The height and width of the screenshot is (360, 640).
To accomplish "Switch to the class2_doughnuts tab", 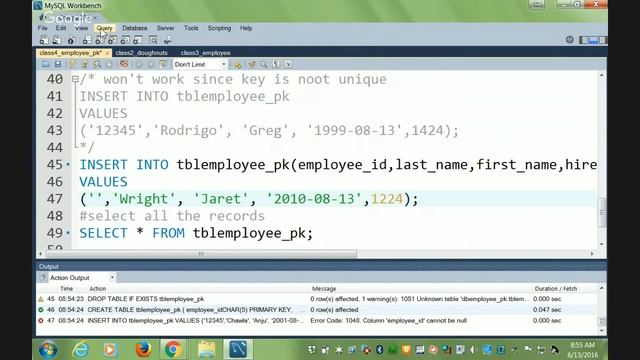I will point(141,53).
